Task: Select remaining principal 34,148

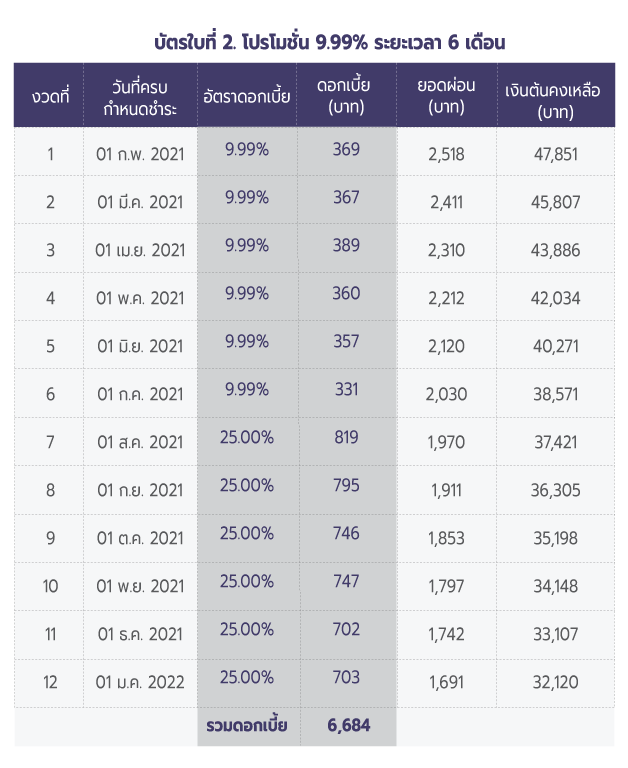Action: (556, 586)
